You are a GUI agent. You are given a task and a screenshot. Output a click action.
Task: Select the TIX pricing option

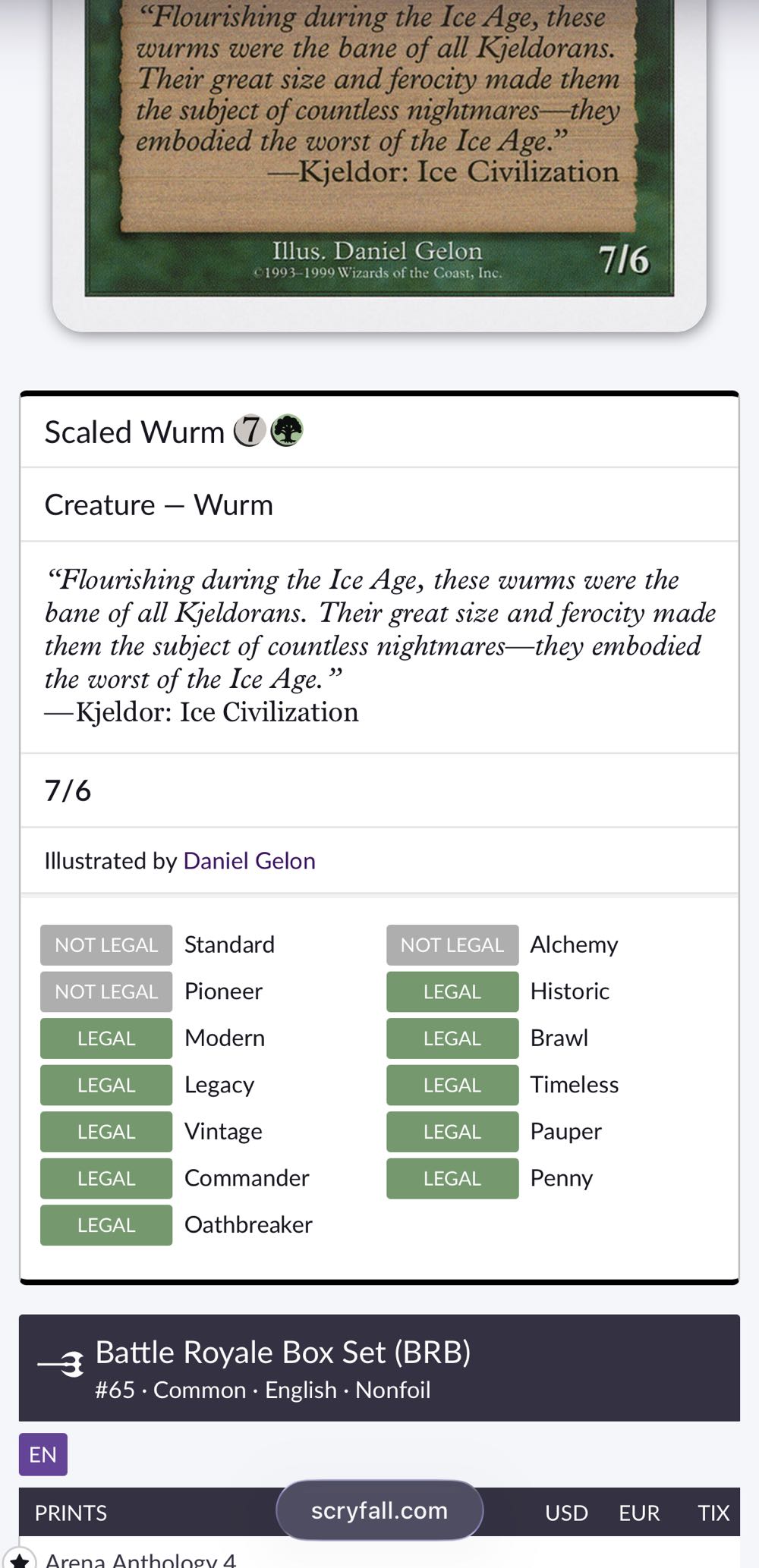tap(712, 1513)
